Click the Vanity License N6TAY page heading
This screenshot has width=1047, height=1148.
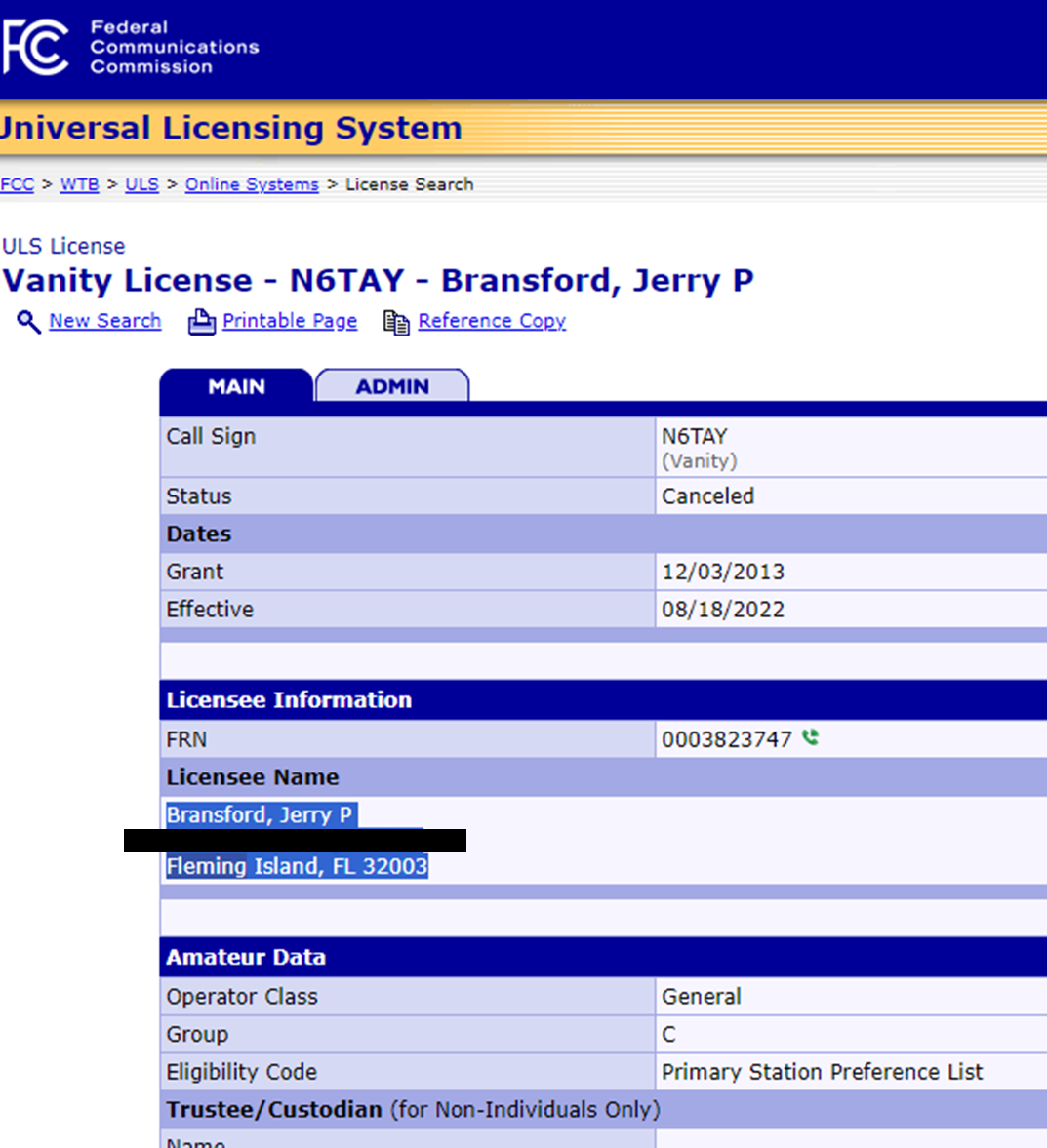pos(378,281)
